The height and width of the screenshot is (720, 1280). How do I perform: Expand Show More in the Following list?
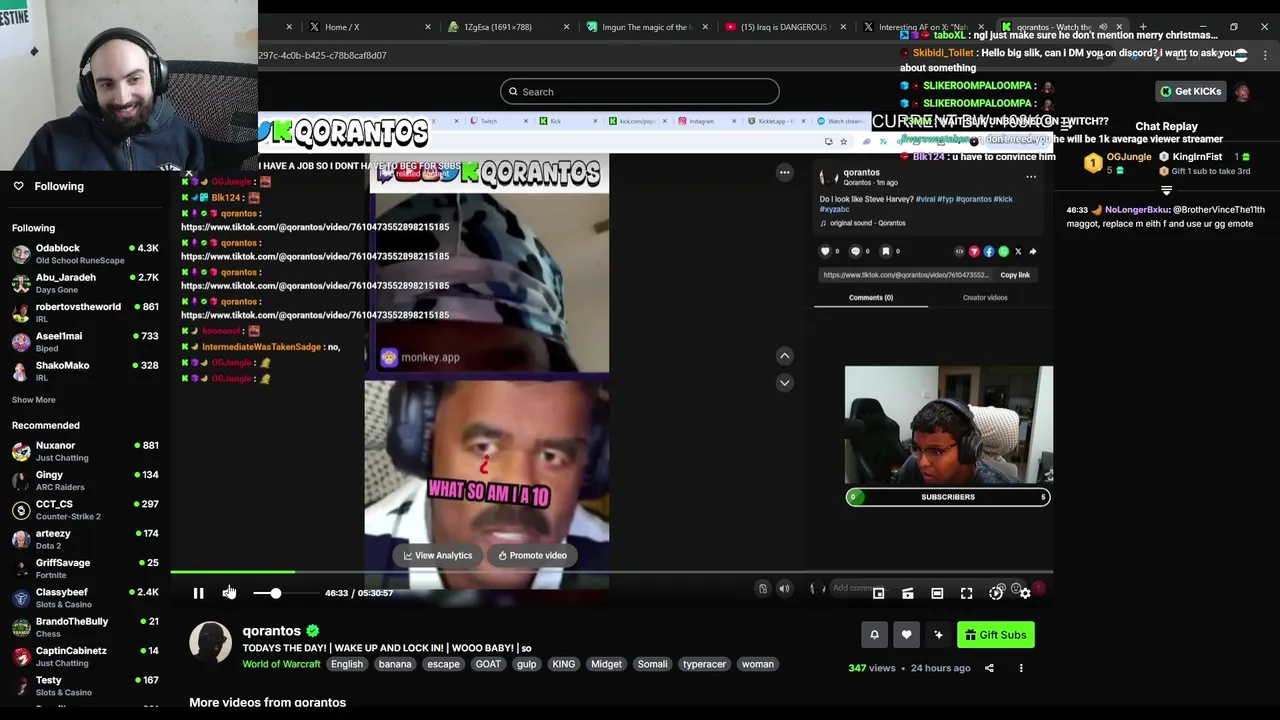click(33, 400)
